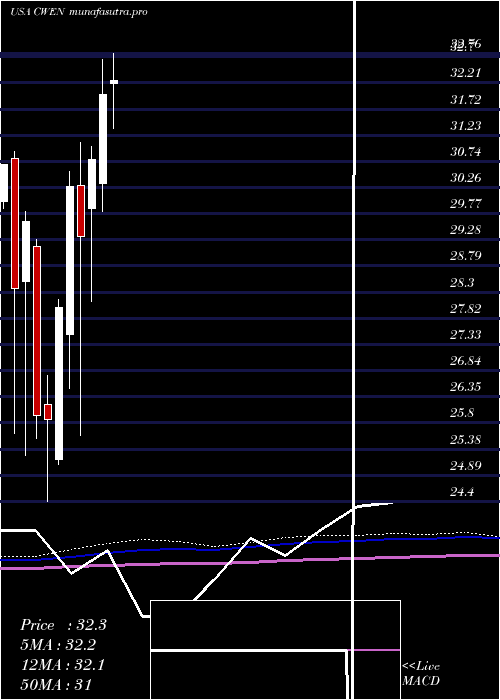The width and height of the screenshot is (500, 700).
Task: Select the 28.79 price axis label
Action: [466, 256]
